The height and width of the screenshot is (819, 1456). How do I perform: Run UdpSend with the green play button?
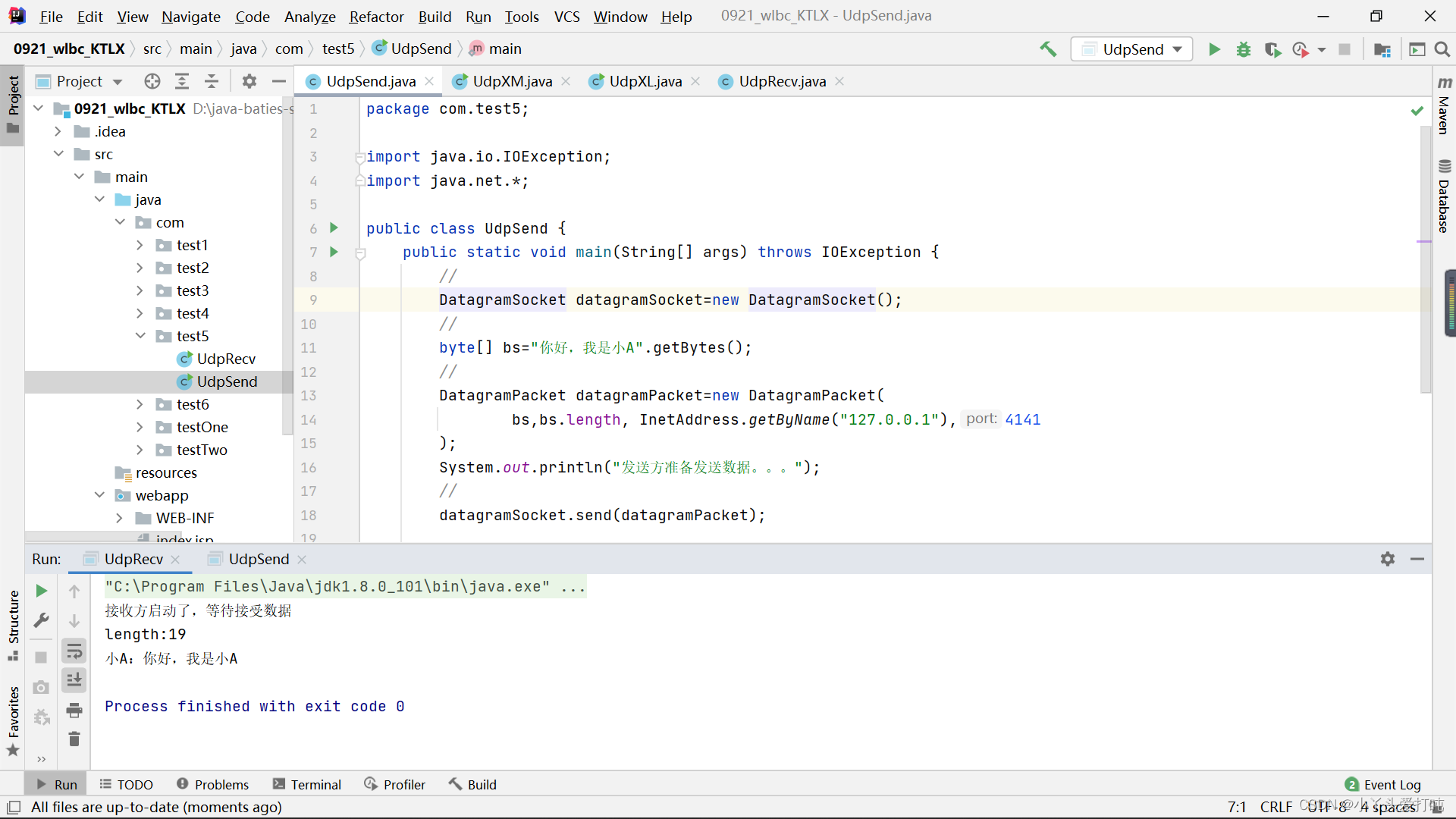1214,49
